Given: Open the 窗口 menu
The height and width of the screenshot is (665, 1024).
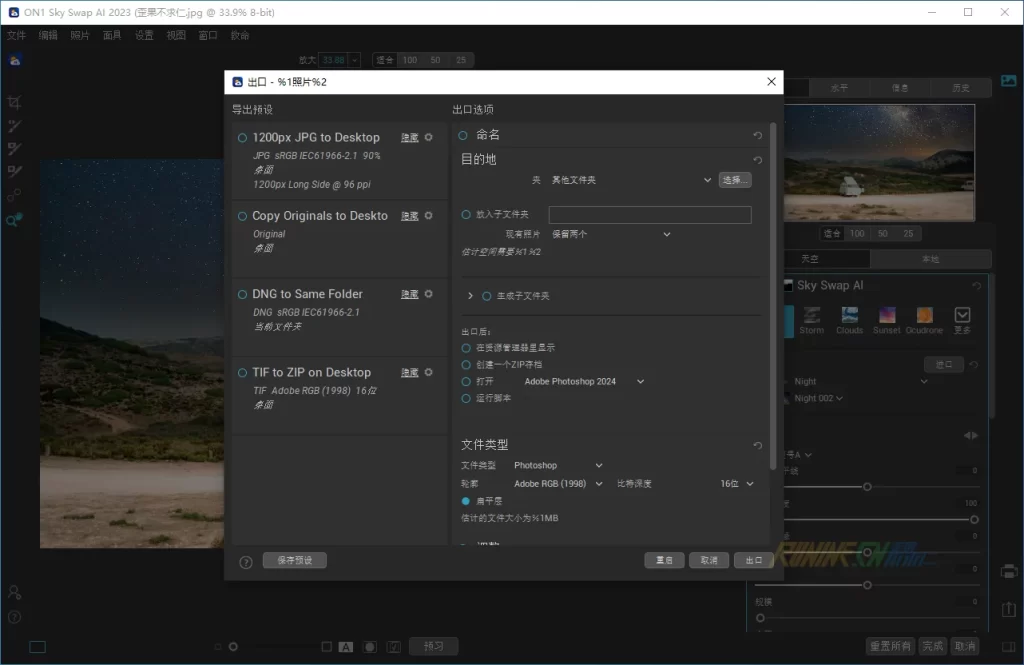Looking at the screenshot, I should pyautogui.click(x=208, y=35).
